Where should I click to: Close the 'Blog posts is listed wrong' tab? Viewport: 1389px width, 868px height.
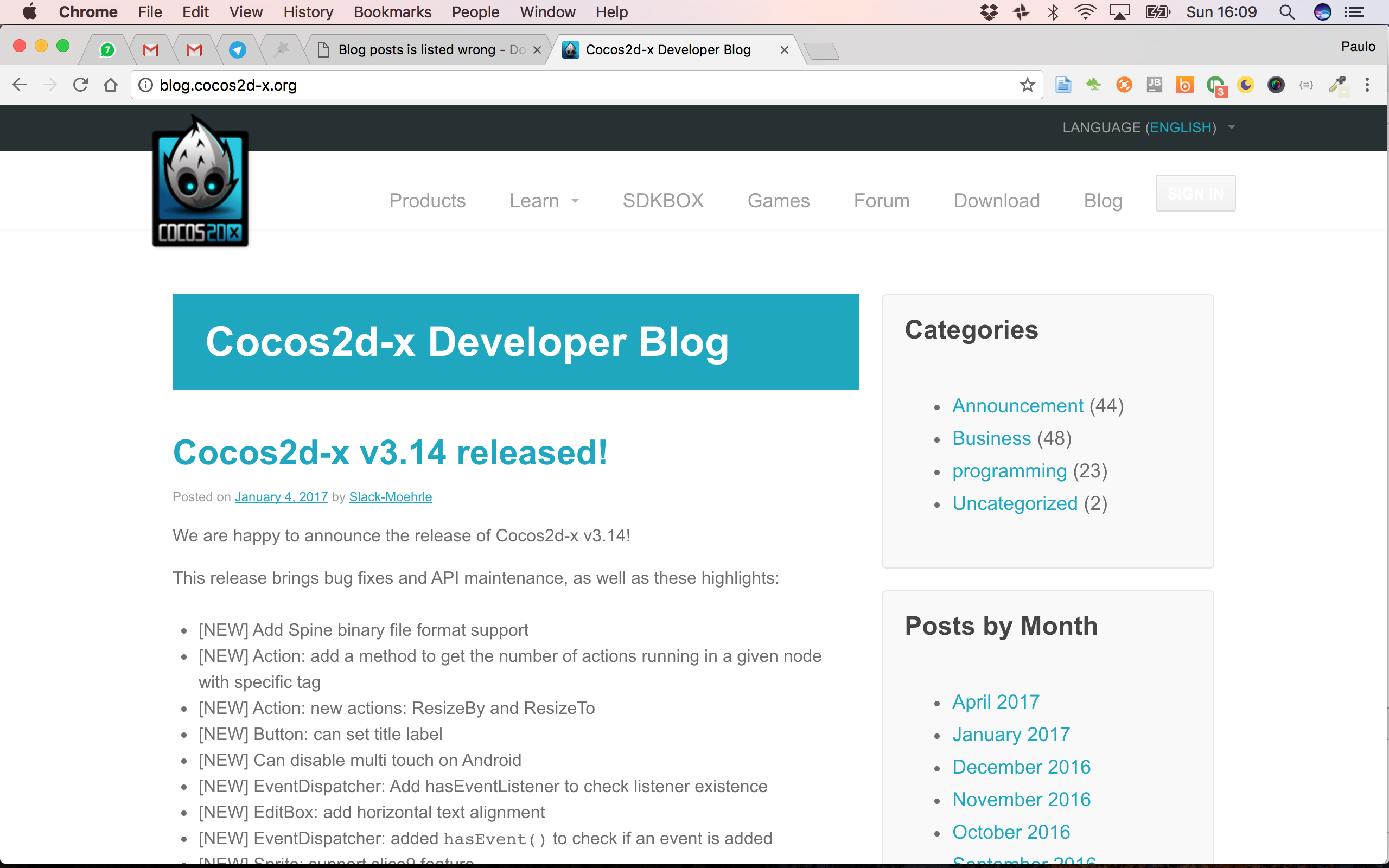point(537,50)
